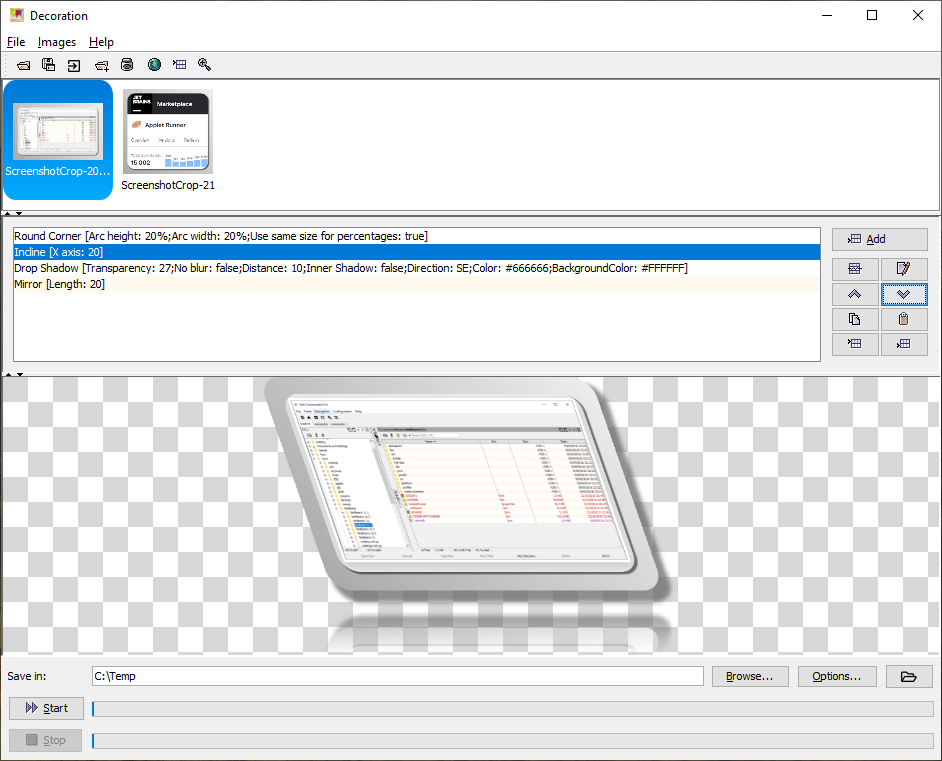Click the copy decoration icon button
This screenshot has width=942, height=761.
pyautogui.click(x=855, y=319)
